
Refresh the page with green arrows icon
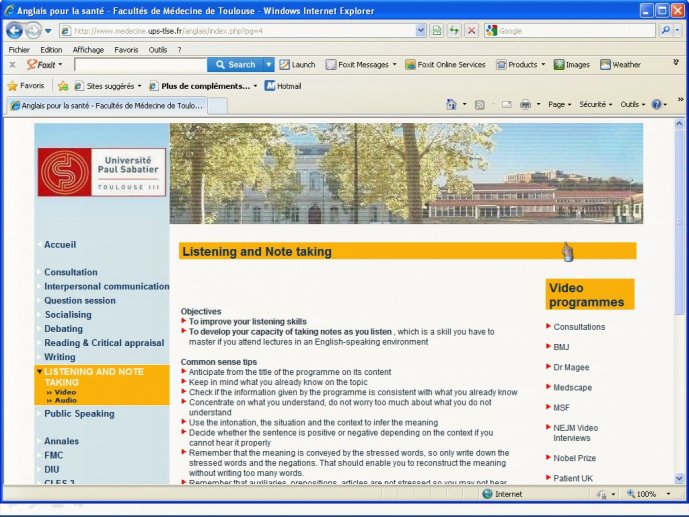tap(454, 31)
